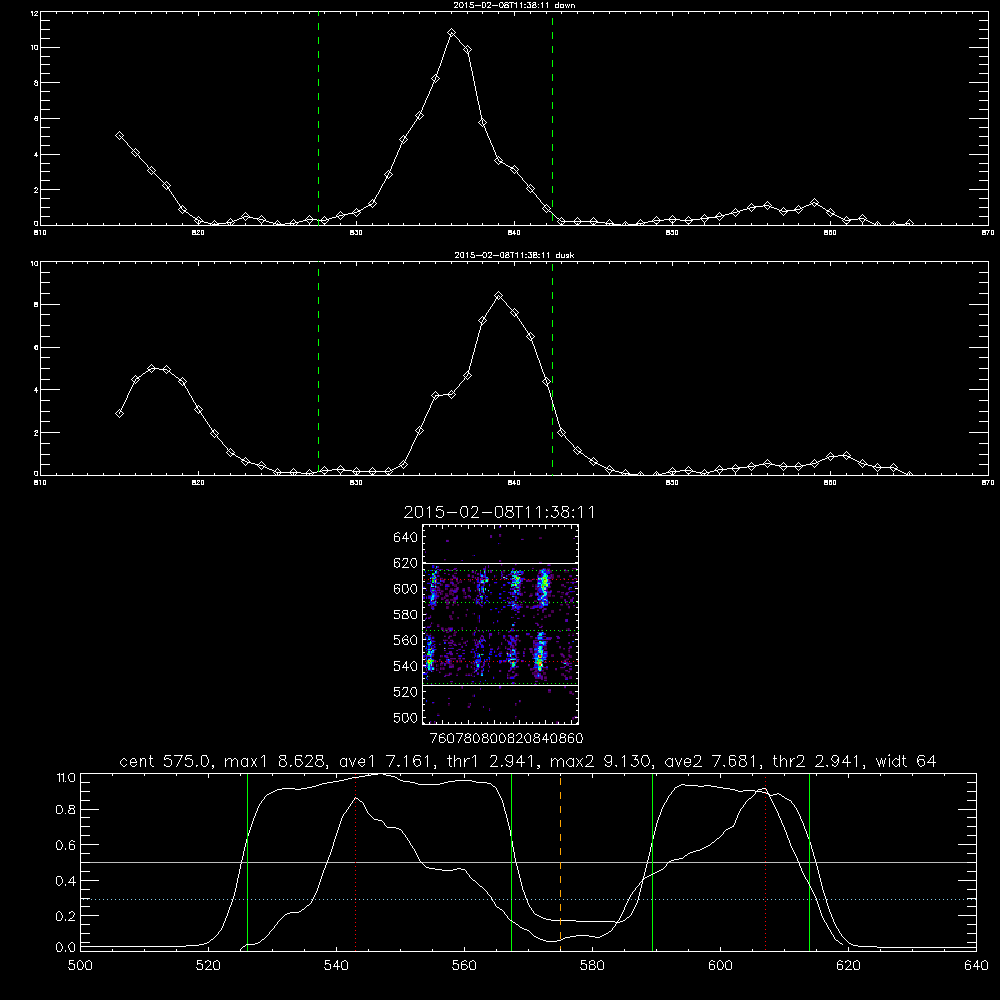
Task: Click the "0.2" y-axis label of bottom plot
Action: coord(66,916)
